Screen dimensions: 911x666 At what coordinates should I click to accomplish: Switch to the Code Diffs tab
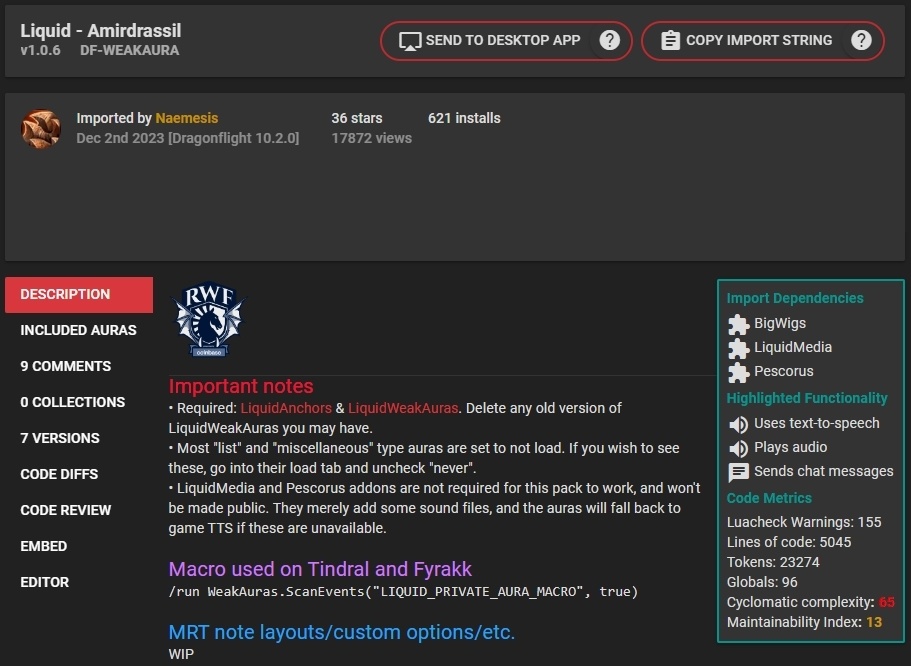point(79,474)
